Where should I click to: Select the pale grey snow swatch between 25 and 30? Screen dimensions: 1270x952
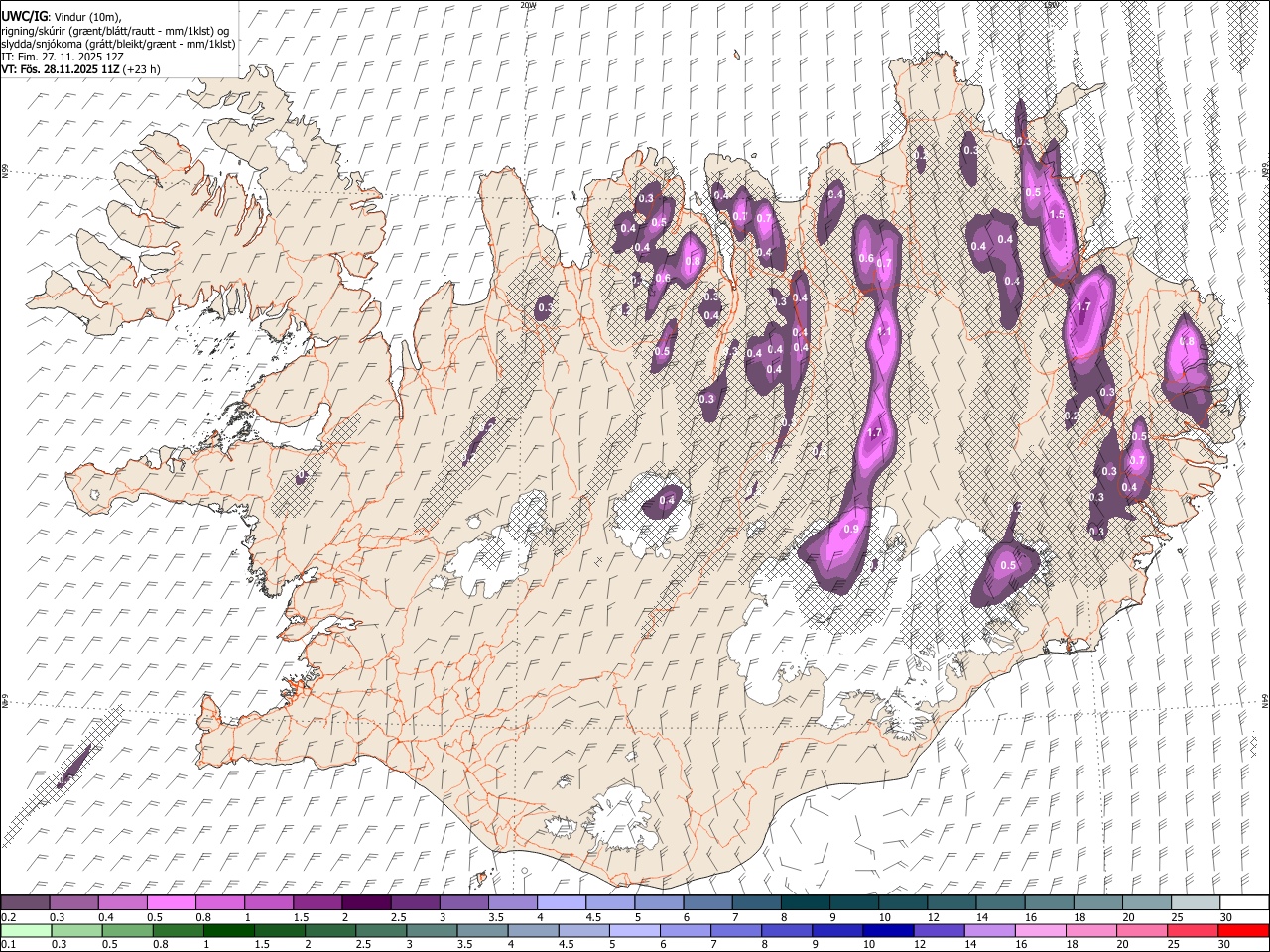coord(1195,902)
